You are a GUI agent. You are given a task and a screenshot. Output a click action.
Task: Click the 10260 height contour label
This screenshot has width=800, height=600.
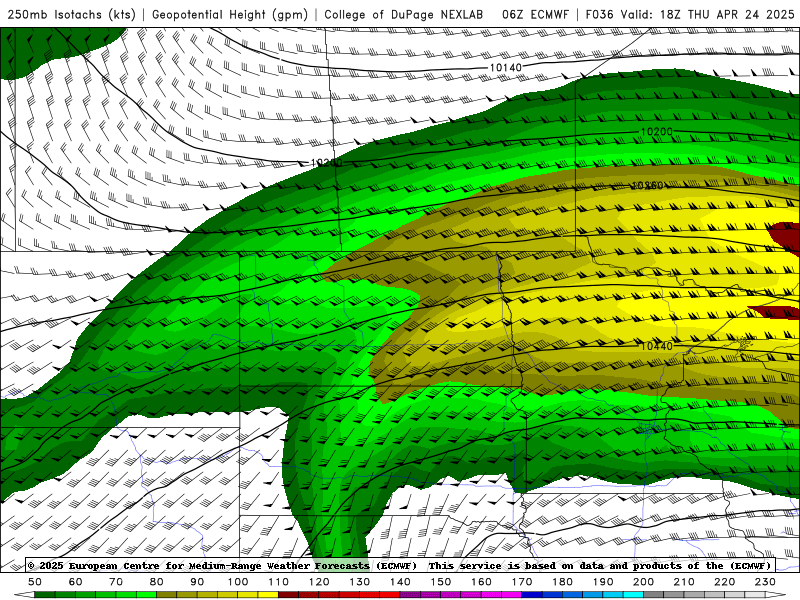click(x=647, y=185)
